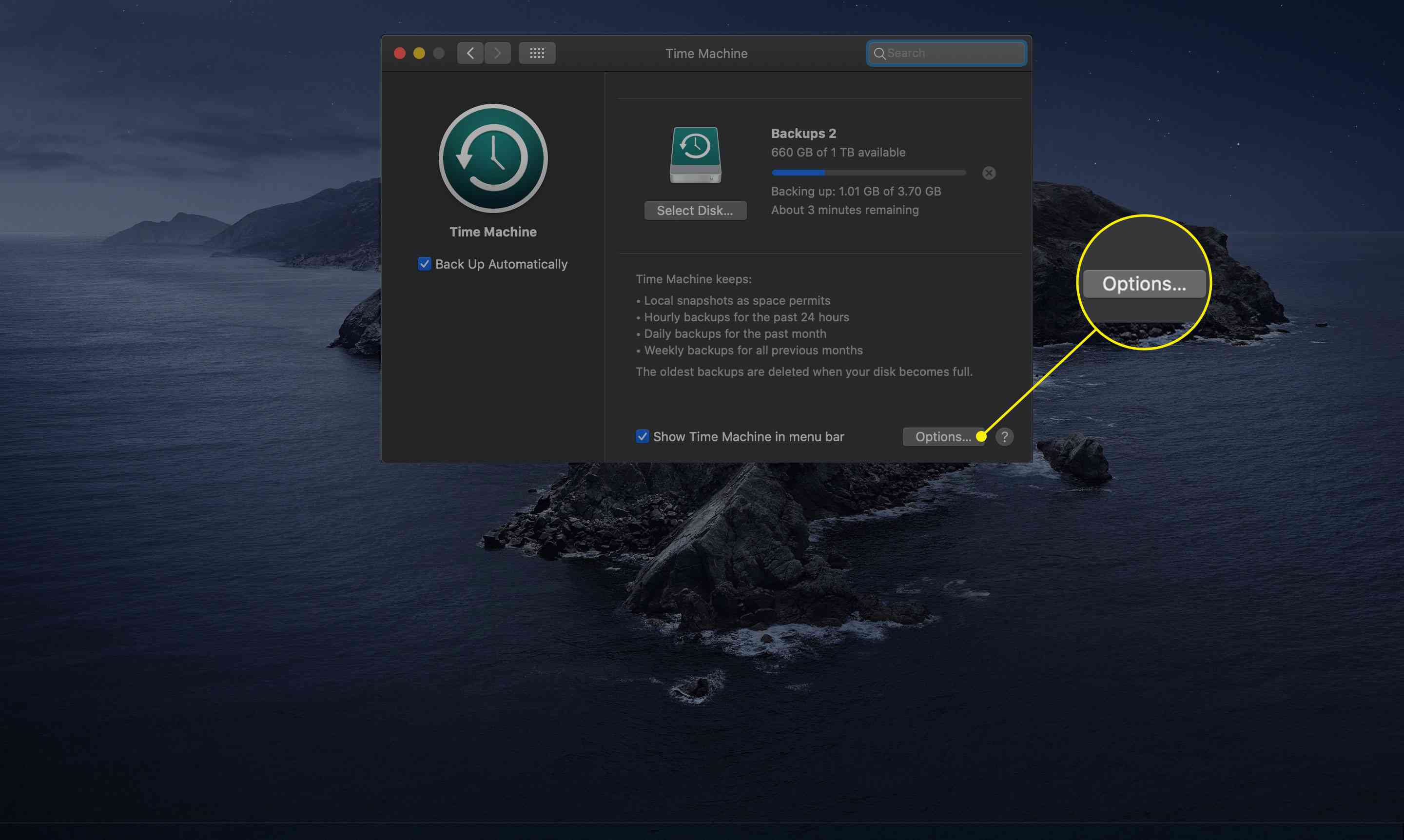Image resolution: width=1404 pixels, height=840 pixels.
Task: Close the Time Machine window with the red button
Action: 400,53
